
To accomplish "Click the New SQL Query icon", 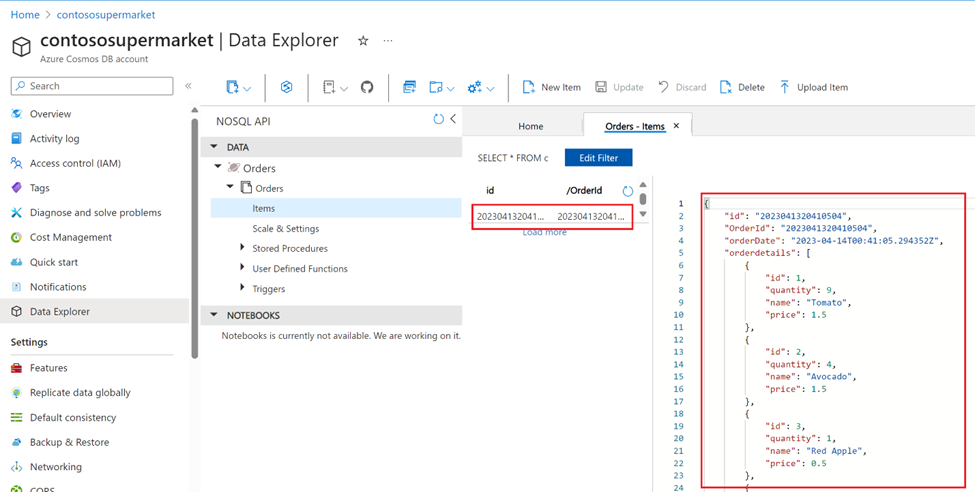I will click(409, 87).
